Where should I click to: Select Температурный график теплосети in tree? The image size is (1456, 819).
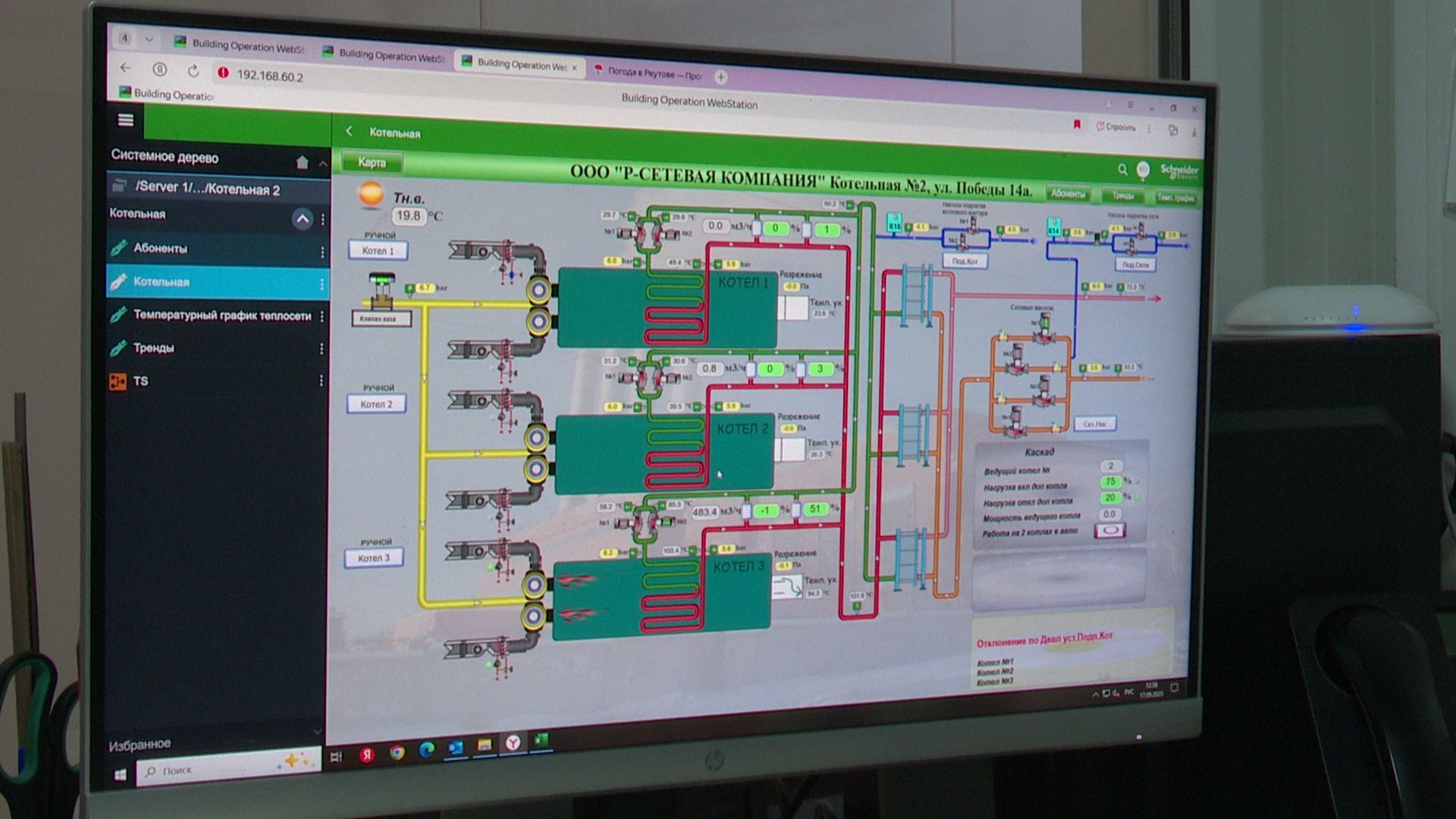pyautogui.click(x=222, y=315)
